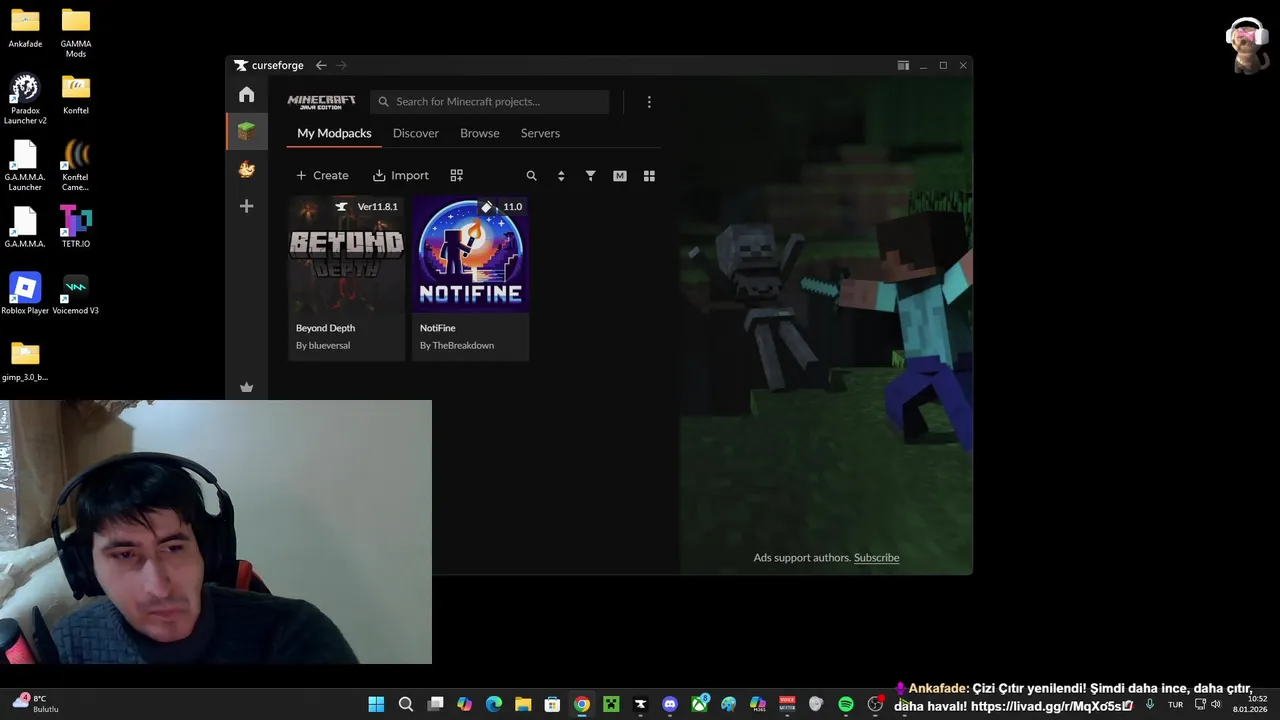Screen dimensions: 1280x720
Task: Open the weather widget showing 8°C
Action: point(35,703)
